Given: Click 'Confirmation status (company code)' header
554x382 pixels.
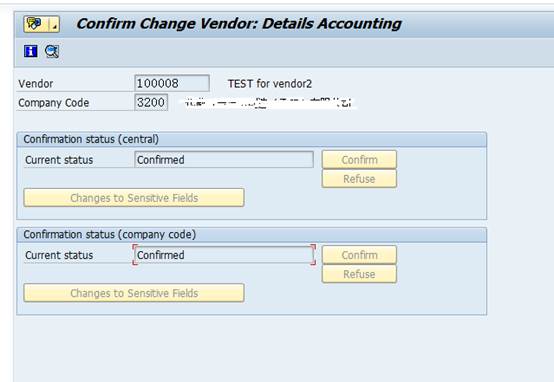Looking at the screenshot, I should [110, 235].
